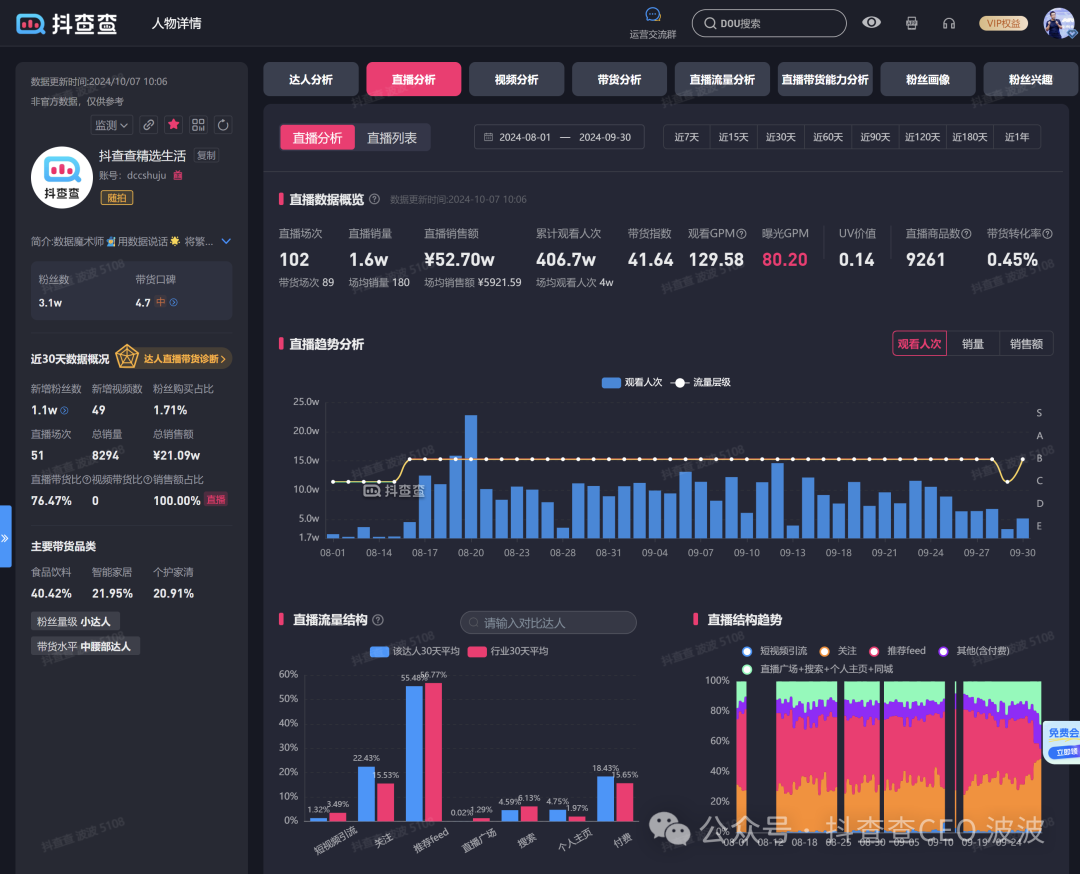Expand the left blue sidebar handle

click(x=6, y=537)
